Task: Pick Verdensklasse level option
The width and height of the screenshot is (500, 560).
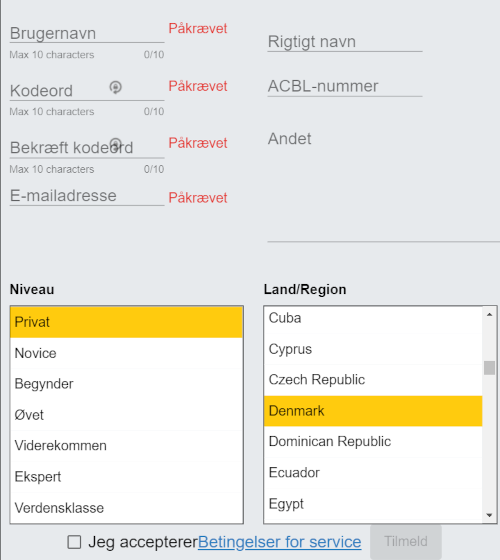Action: [126, 508]
